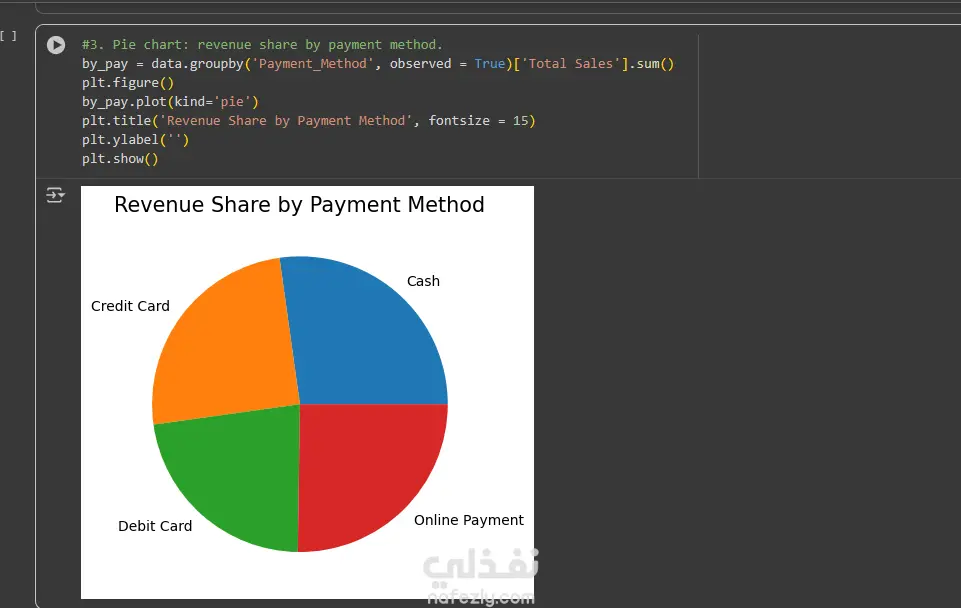Click the chart title 'Revenue Share by Payment Method'
This screenshot has width=961, height=608.
point(299,205)
